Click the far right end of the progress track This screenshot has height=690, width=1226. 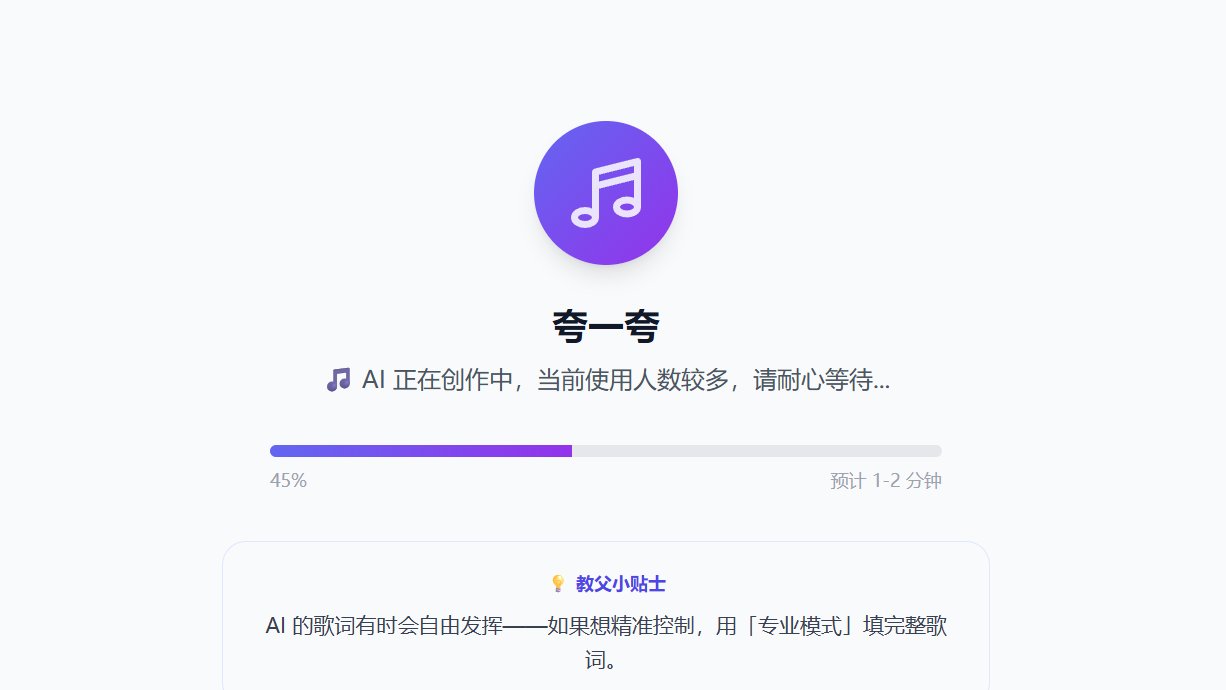pyautogui.click(x=938, y=451)
